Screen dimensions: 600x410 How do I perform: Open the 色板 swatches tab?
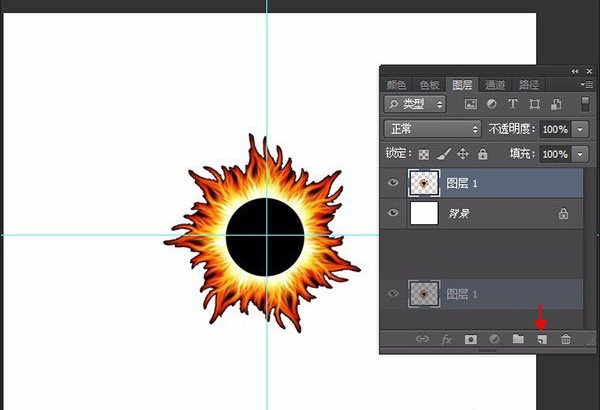(x=429, y=84)
